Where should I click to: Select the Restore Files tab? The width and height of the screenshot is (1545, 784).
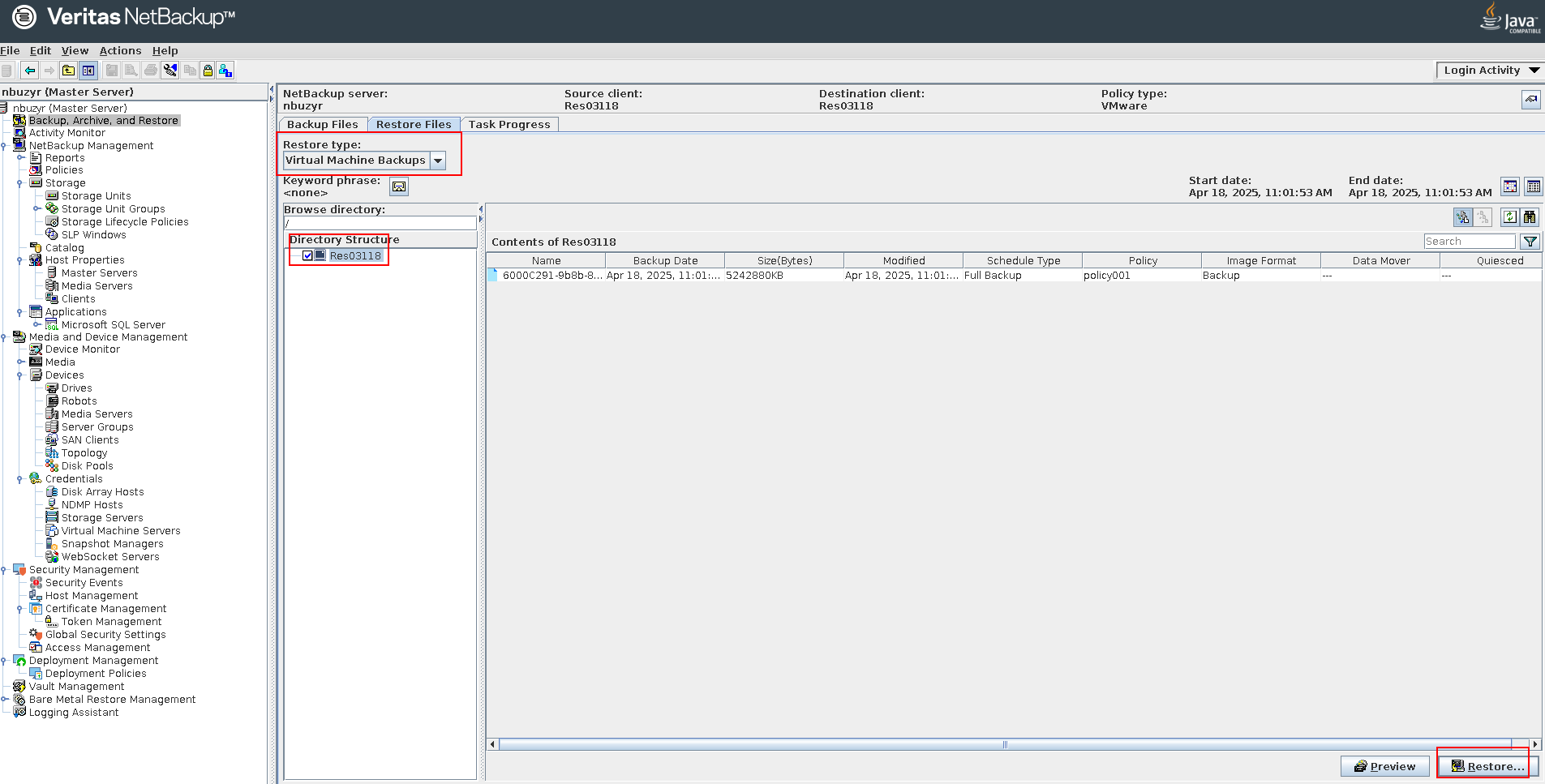tap(414, 124)
